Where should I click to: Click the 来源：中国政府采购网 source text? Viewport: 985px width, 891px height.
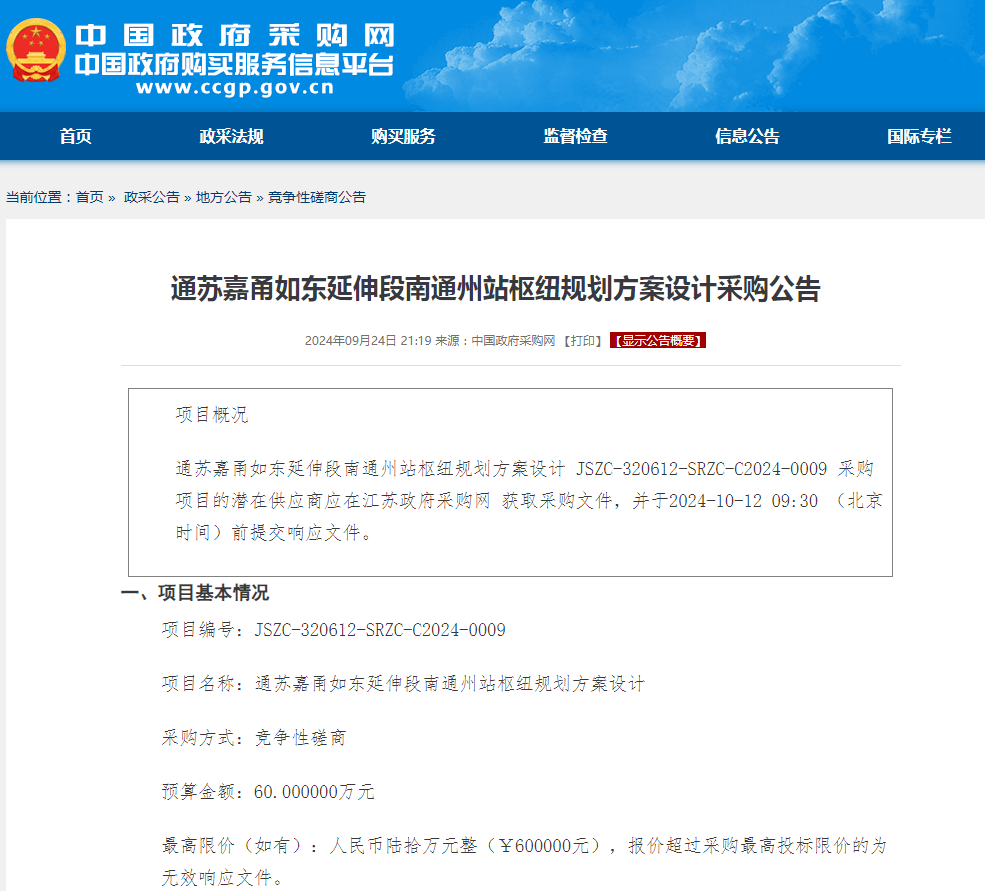[x=495, y=341]
